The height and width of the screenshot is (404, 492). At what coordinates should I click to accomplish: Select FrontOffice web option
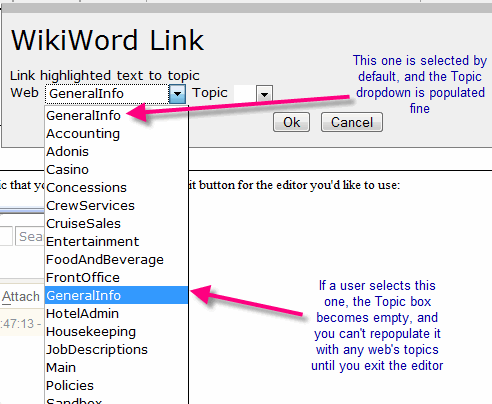(116, 278)
